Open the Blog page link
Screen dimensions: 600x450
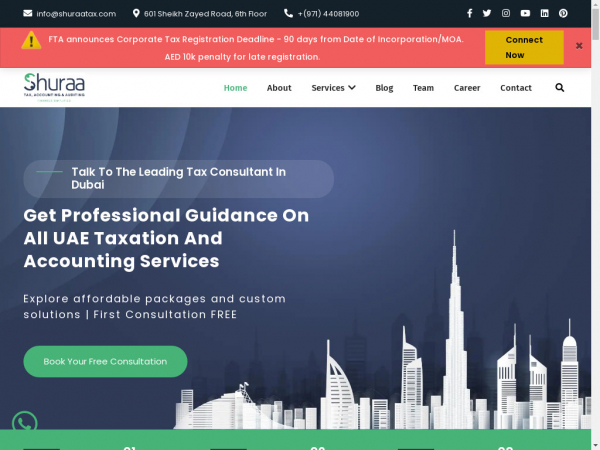click(x=384, y=88)
